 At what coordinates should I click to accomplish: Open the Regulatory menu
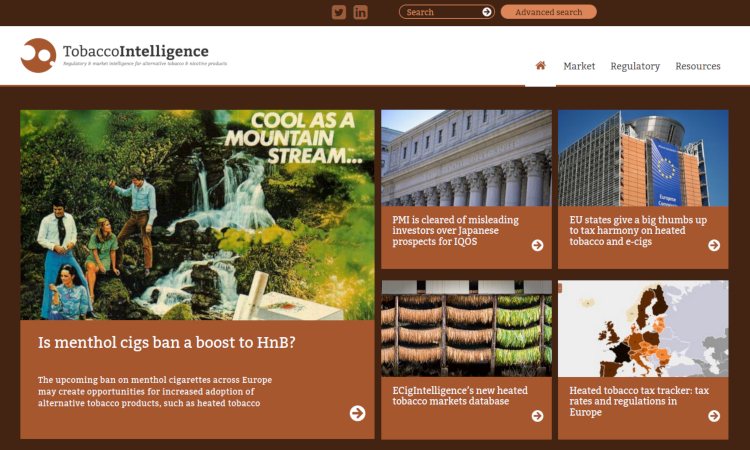[635, 66]
